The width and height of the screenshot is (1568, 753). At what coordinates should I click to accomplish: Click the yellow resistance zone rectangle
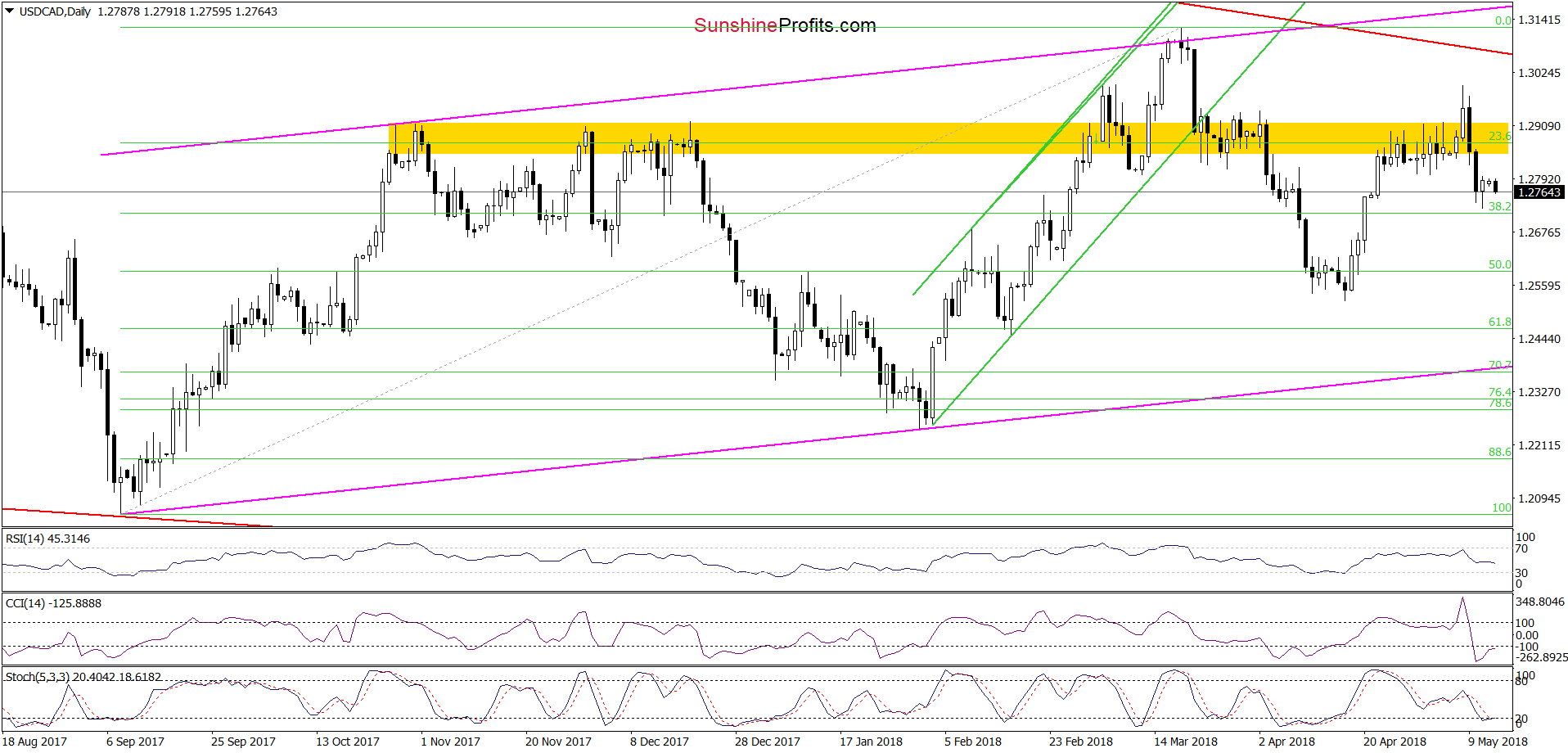(x=948, y=138)
